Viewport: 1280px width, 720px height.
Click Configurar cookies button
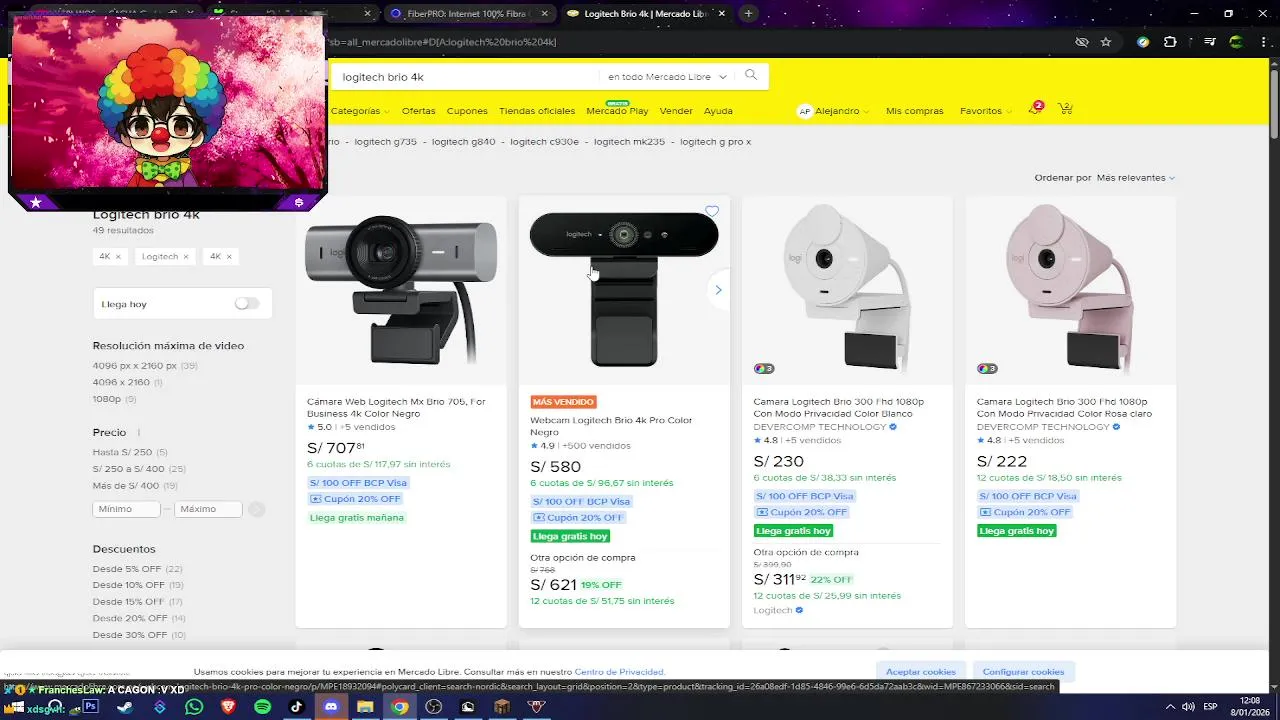[1023, 672]
